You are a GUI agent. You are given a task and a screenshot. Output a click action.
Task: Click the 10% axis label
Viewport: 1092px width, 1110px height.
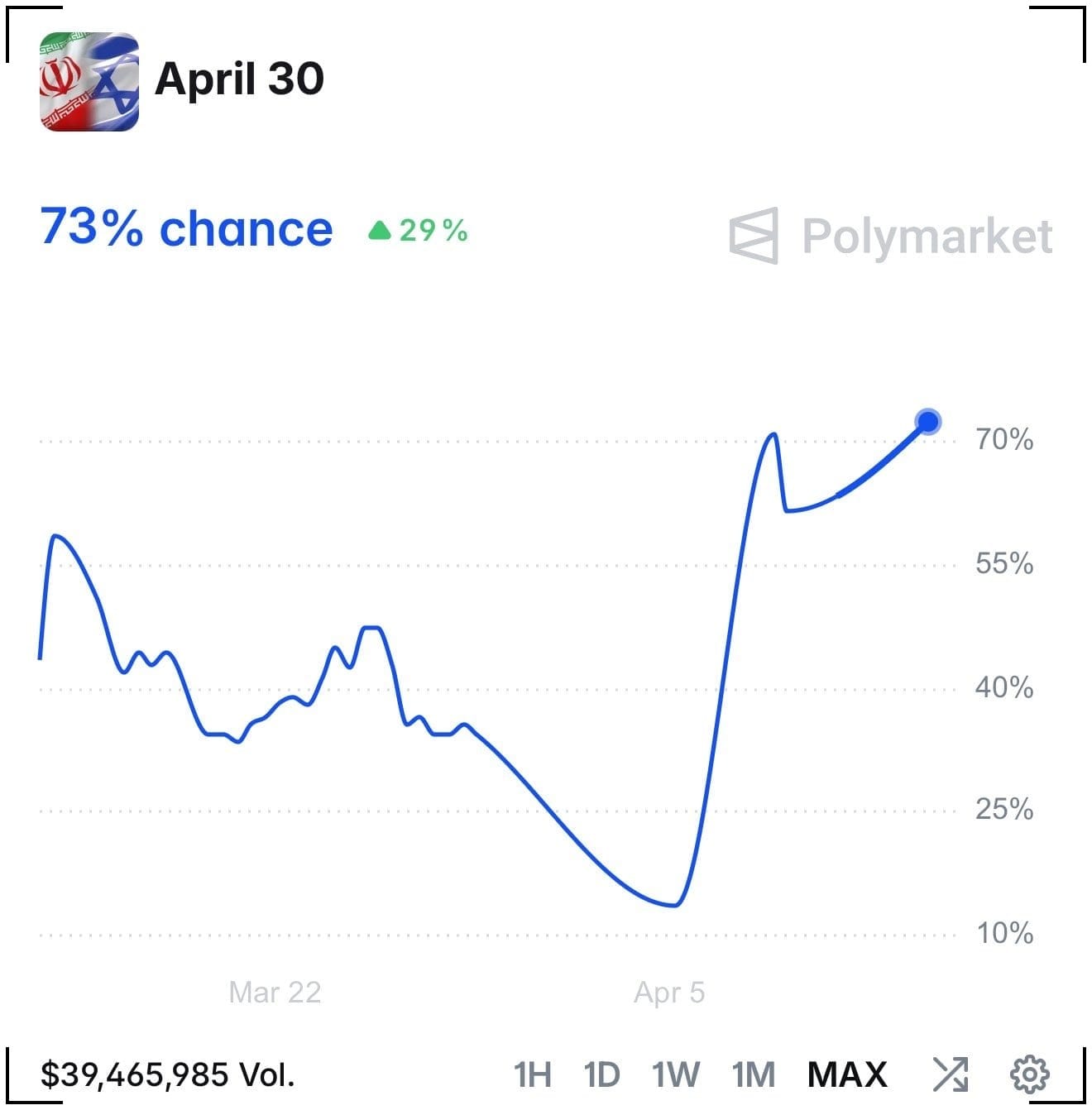click(x=1005, y=934)
